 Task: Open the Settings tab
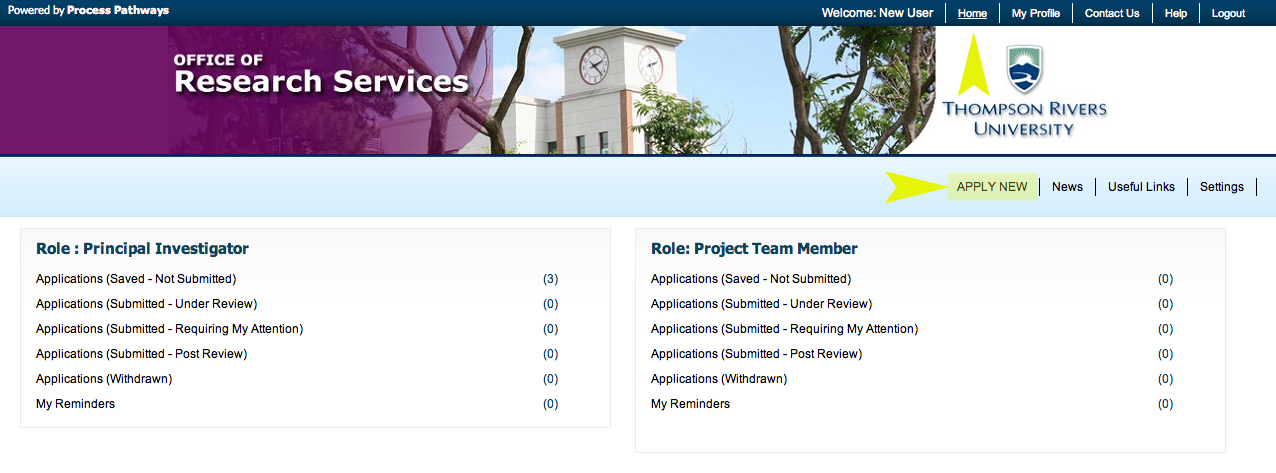click(x=1221, y=187)
